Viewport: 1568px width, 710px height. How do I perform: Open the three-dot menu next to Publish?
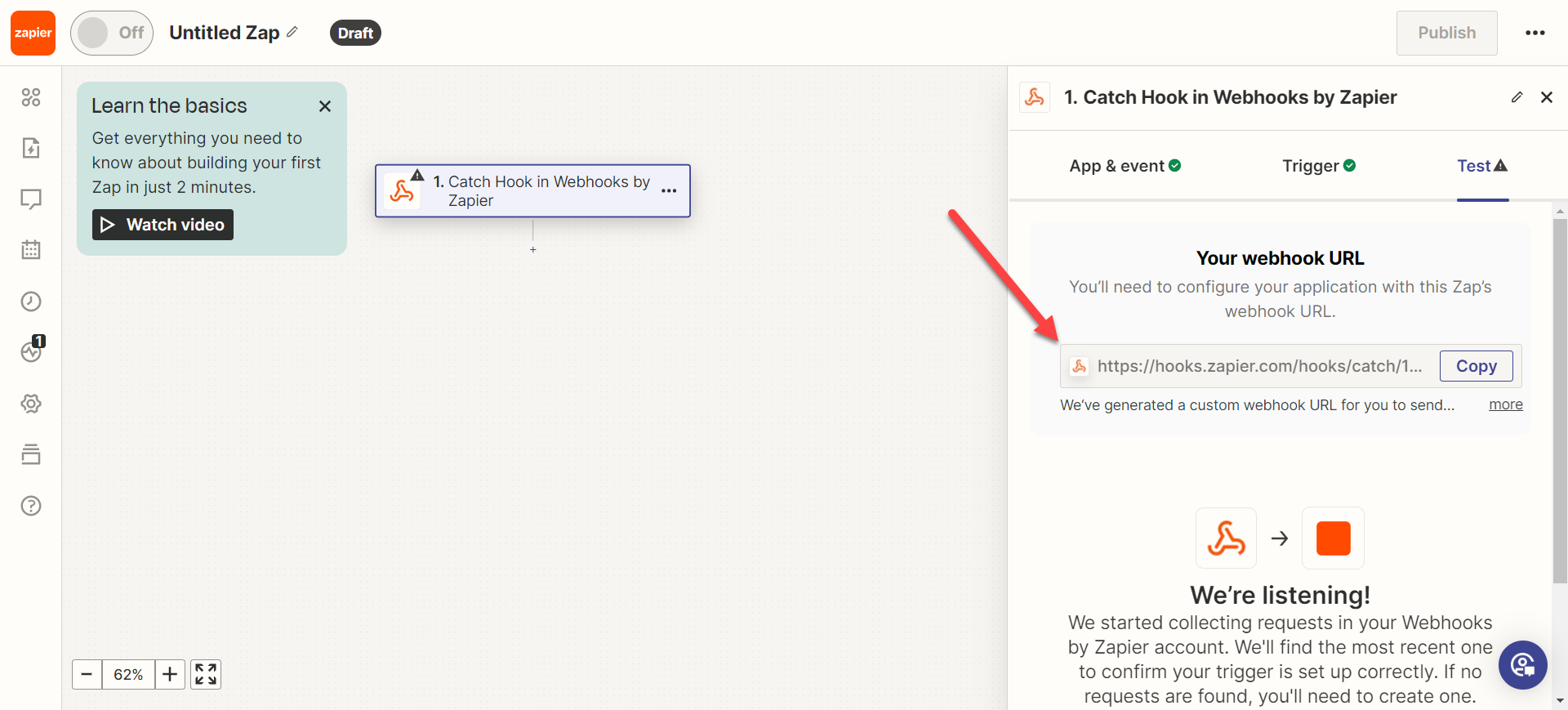tap(1535, 33)
